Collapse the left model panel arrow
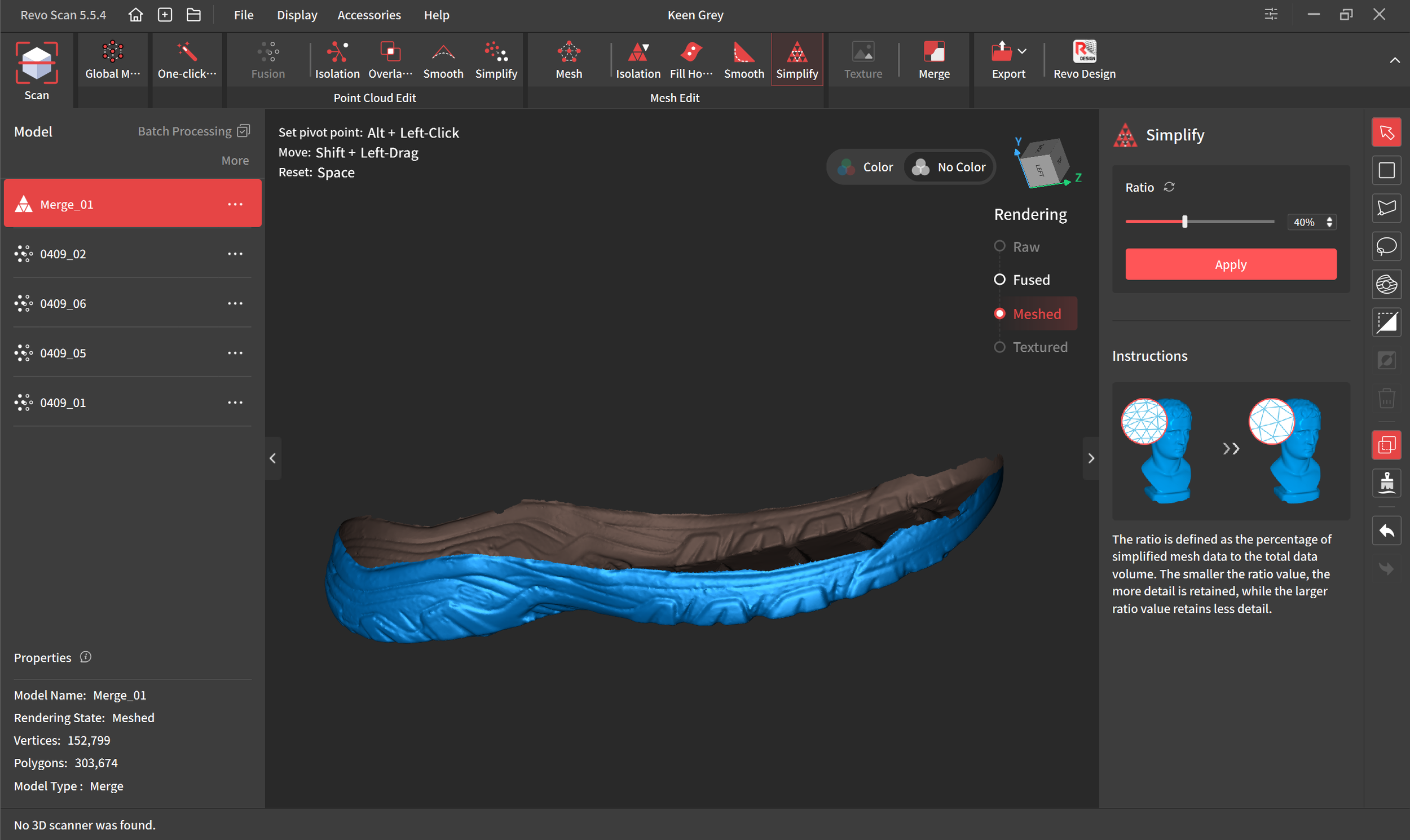The width and height of the screenshot is (1410, 840). (273, 458)
